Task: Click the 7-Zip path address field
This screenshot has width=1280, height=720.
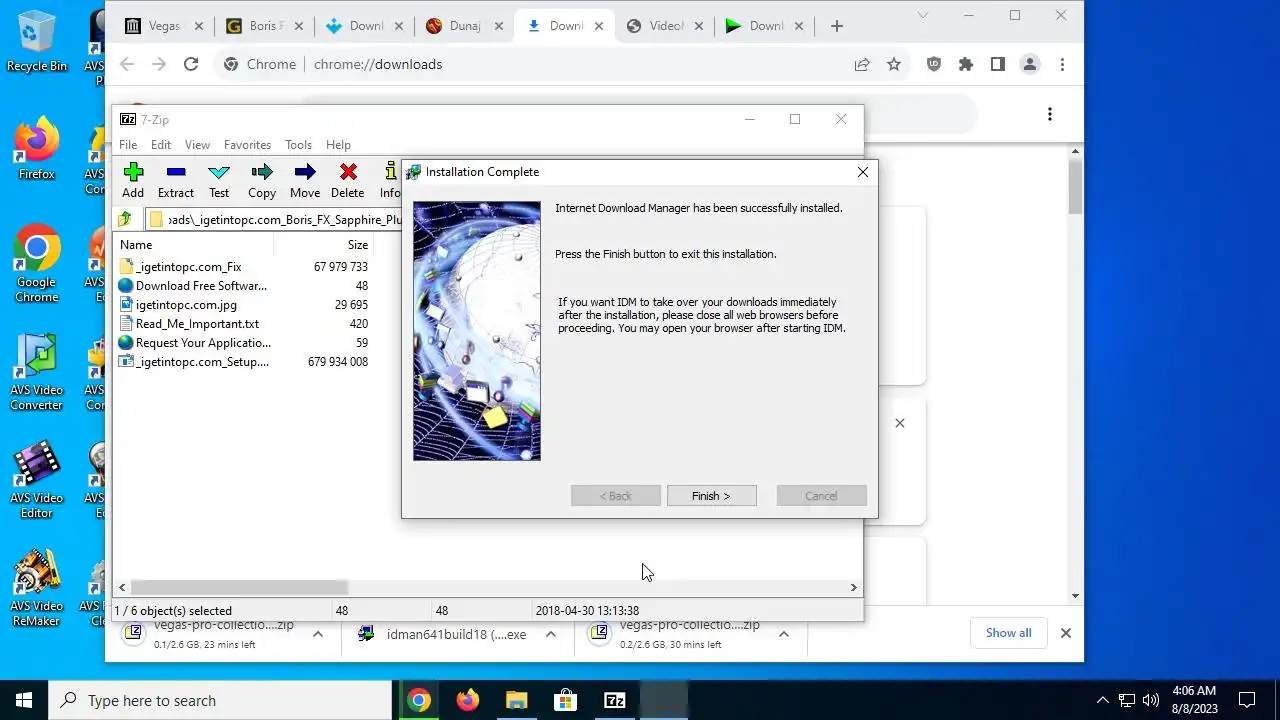Action: (273, 220)
